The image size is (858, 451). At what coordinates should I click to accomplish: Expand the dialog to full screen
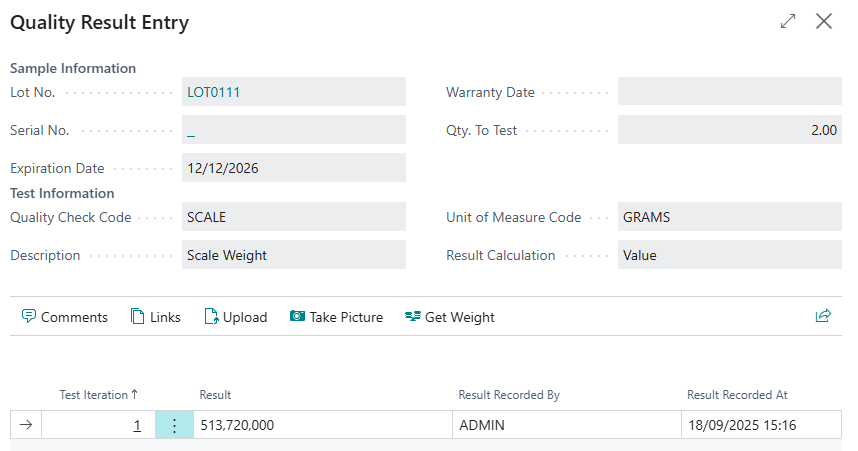(788, 21)
